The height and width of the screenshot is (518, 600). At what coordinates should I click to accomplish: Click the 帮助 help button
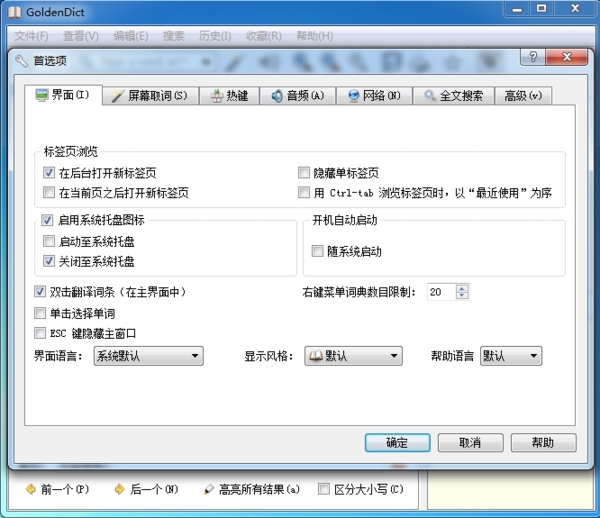[x=543, y=443]
